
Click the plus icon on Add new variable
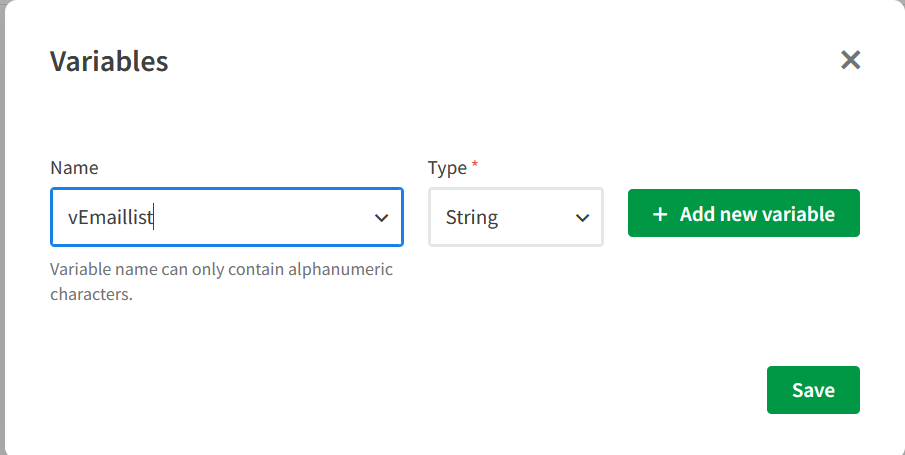(660, 214)
